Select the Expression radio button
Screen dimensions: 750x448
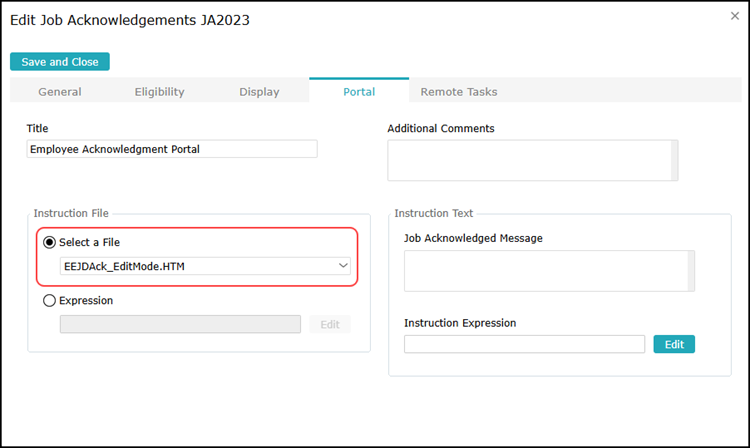[x=49, y=300]
